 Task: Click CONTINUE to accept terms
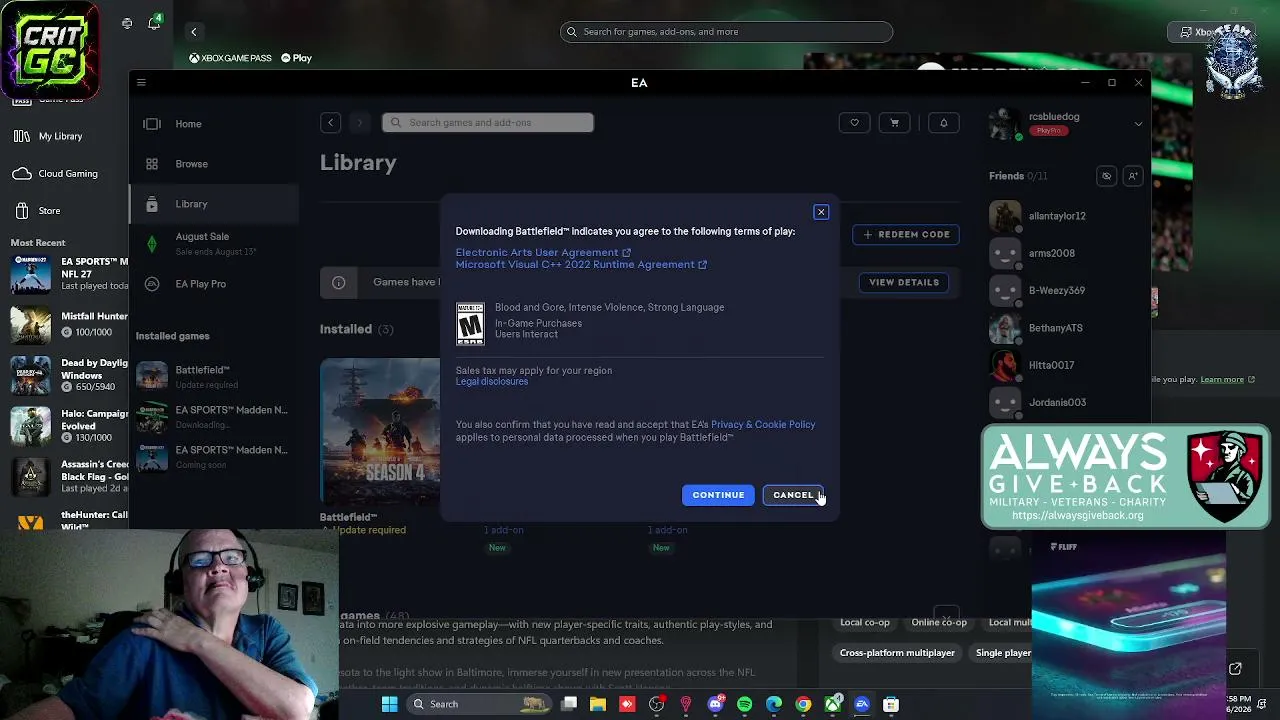tap(718, 495)
